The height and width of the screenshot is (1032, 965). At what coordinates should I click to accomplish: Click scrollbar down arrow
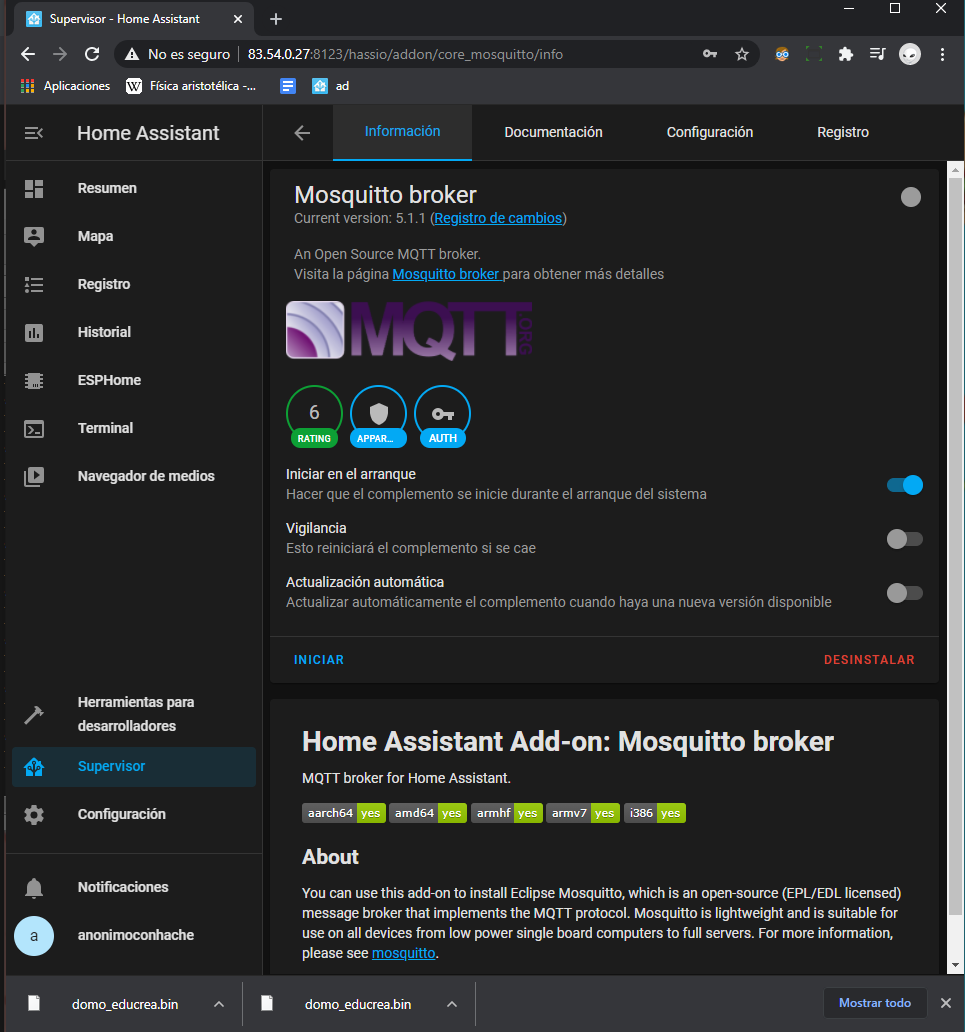click(955, 966)
